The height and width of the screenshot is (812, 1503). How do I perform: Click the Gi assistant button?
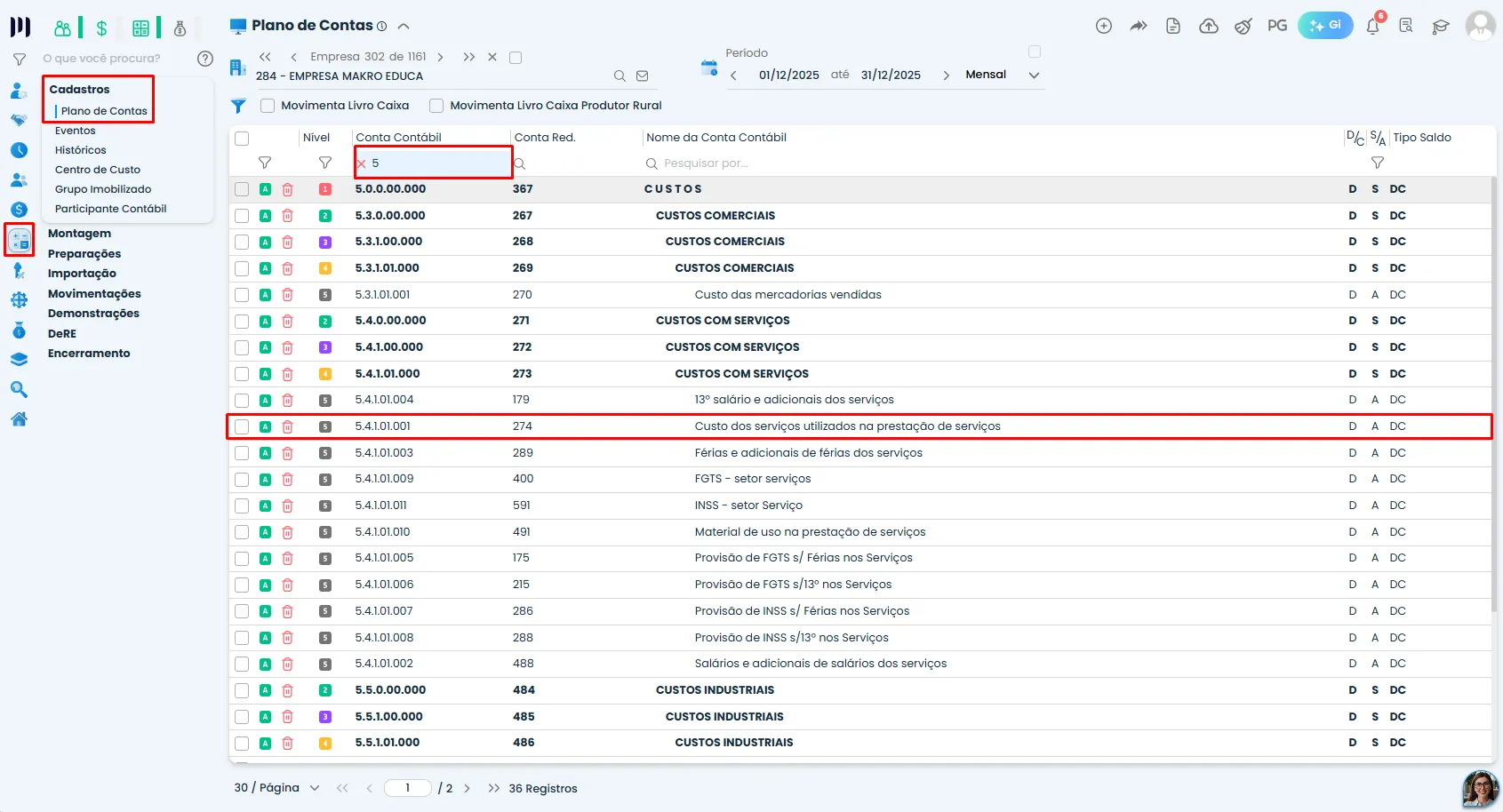(1325, 25)
